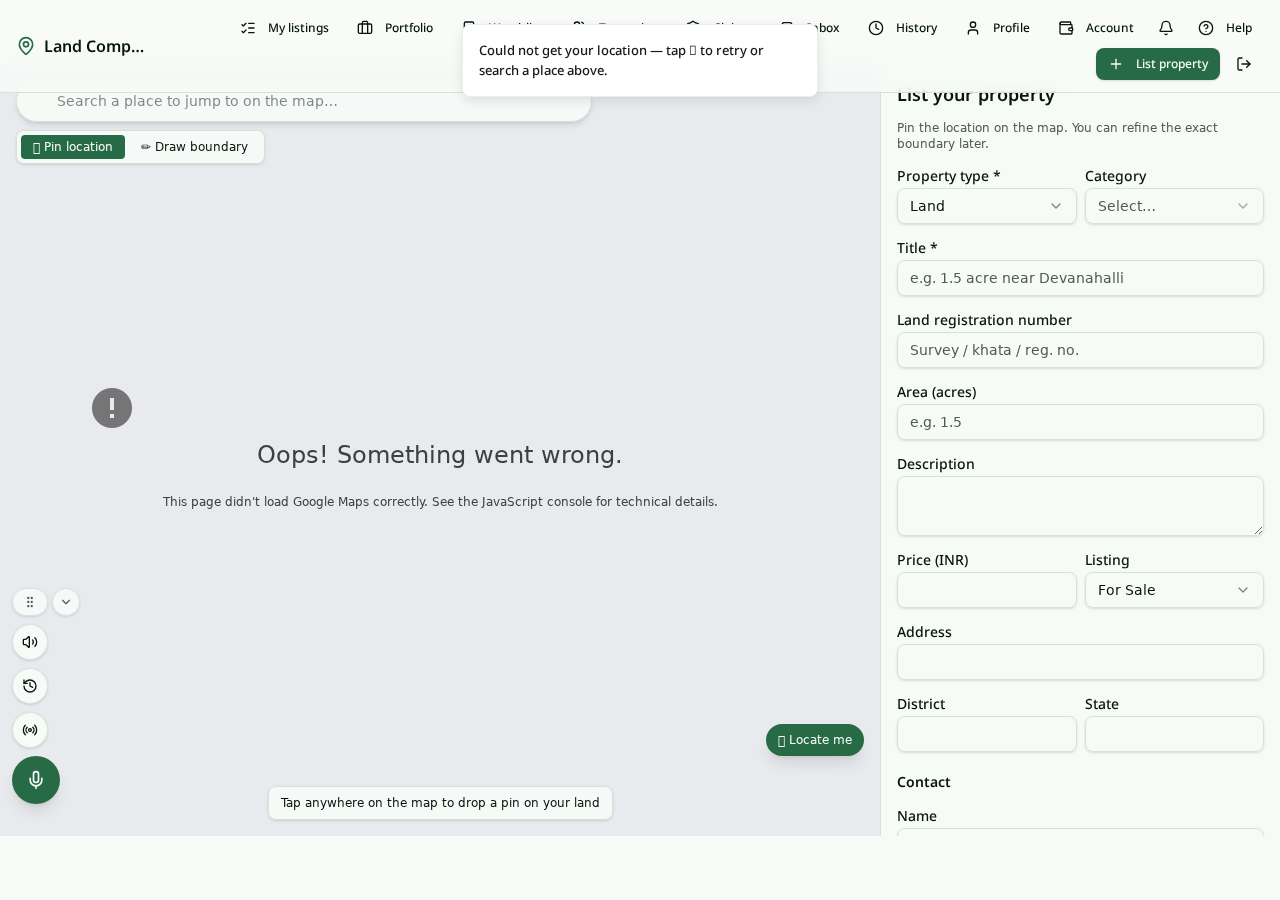Click the log out arrow icon

(1244, 64)
